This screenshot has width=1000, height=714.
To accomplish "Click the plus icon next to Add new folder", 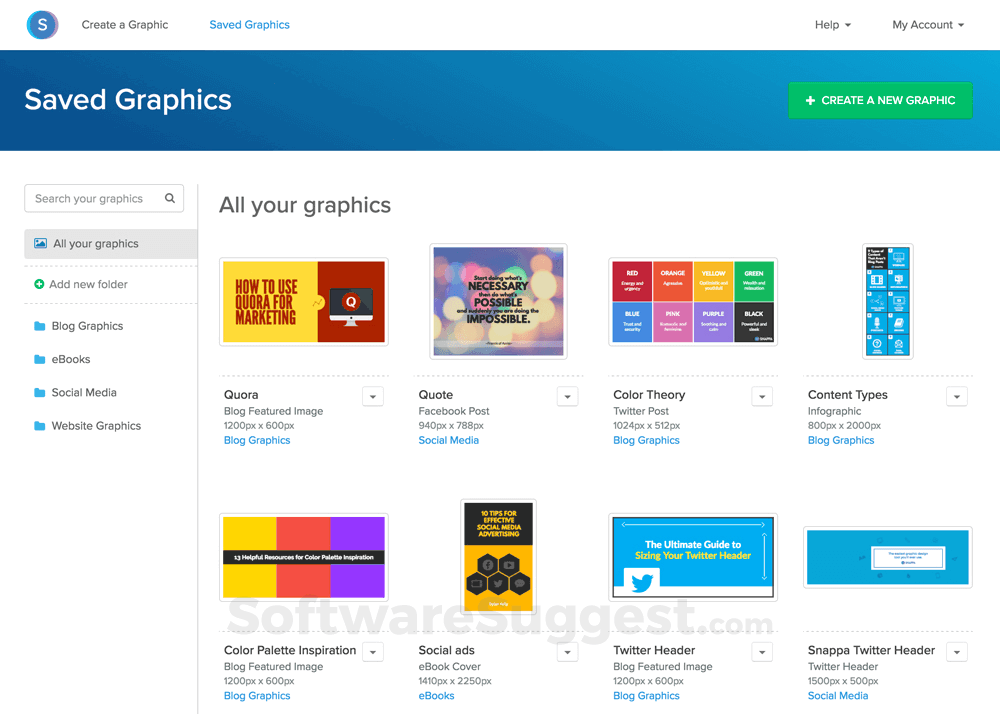I will tap(39, 284).
